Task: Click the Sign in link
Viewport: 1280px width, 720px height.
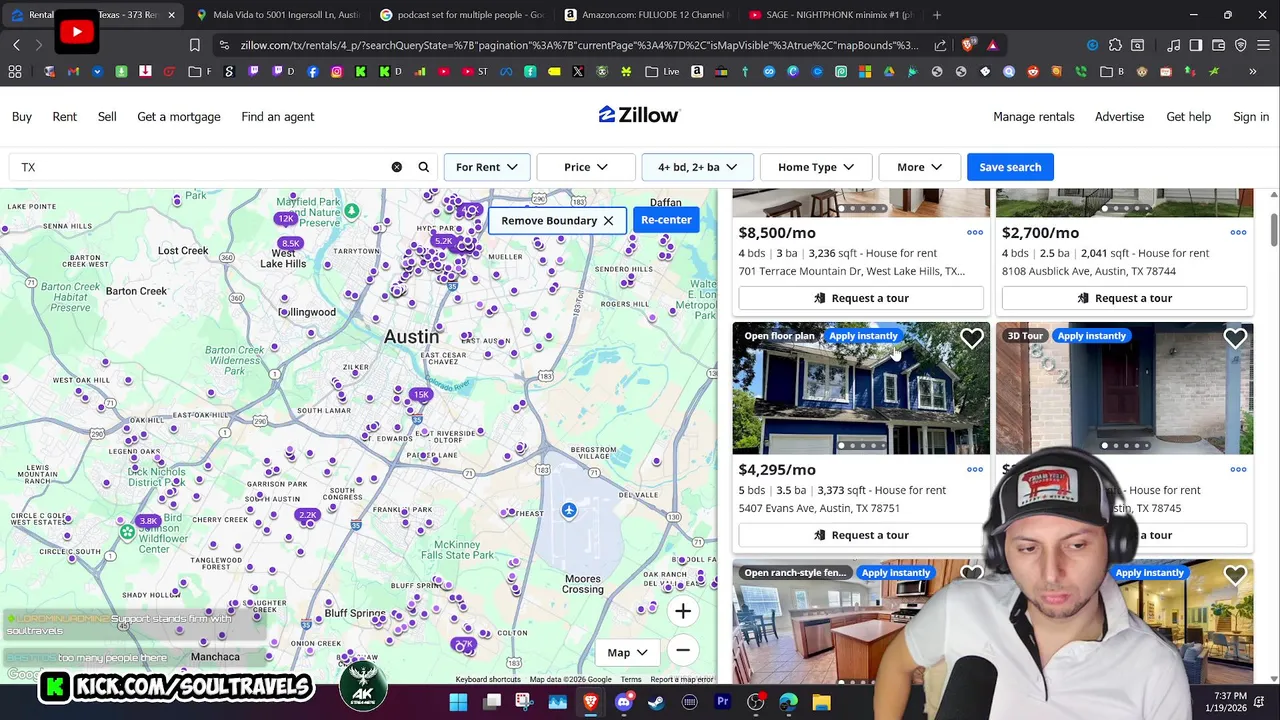Action: click(1251, 117)
